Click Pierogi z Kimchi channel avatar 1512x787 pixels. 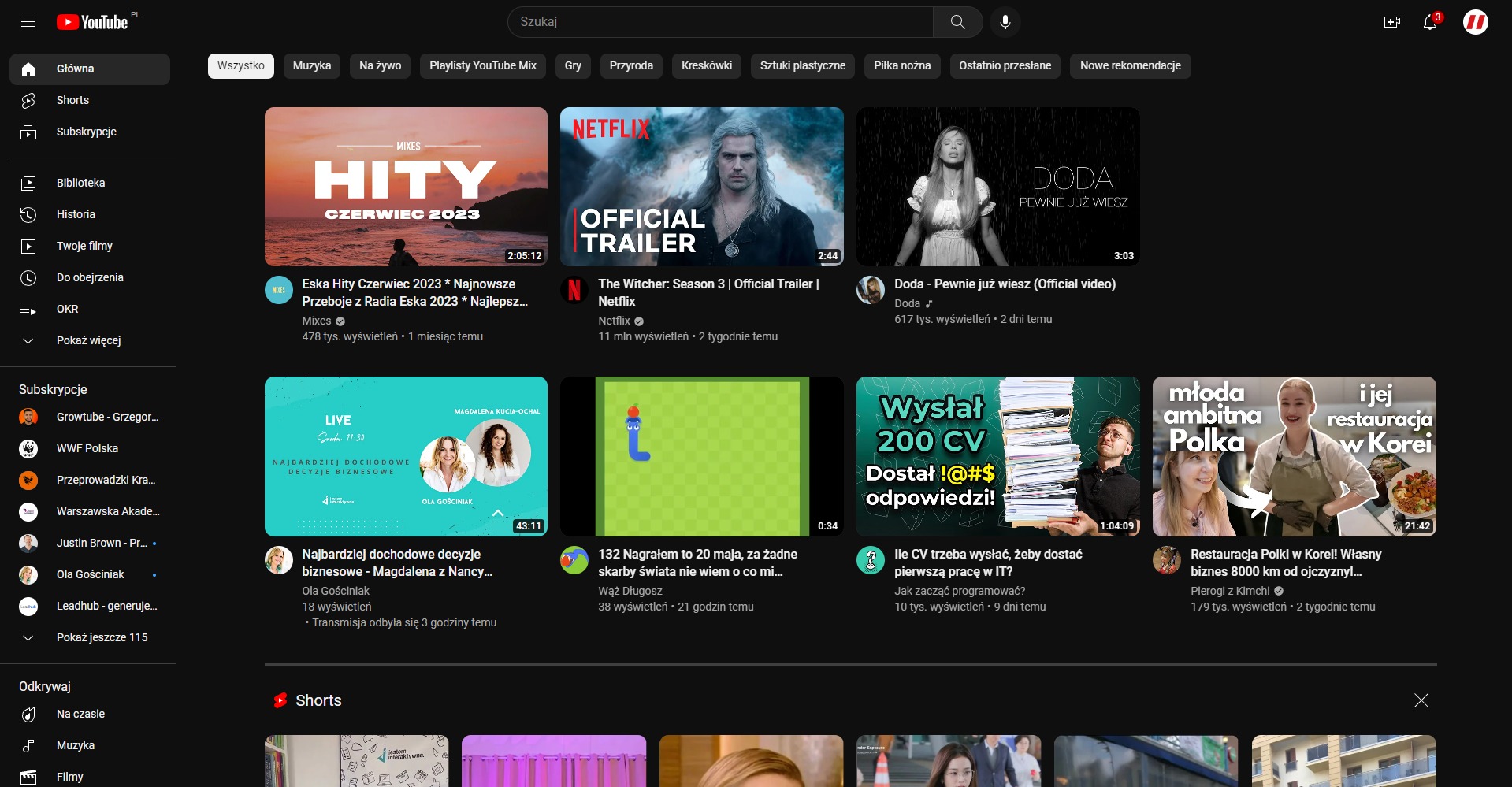[x=1167, y=560]
